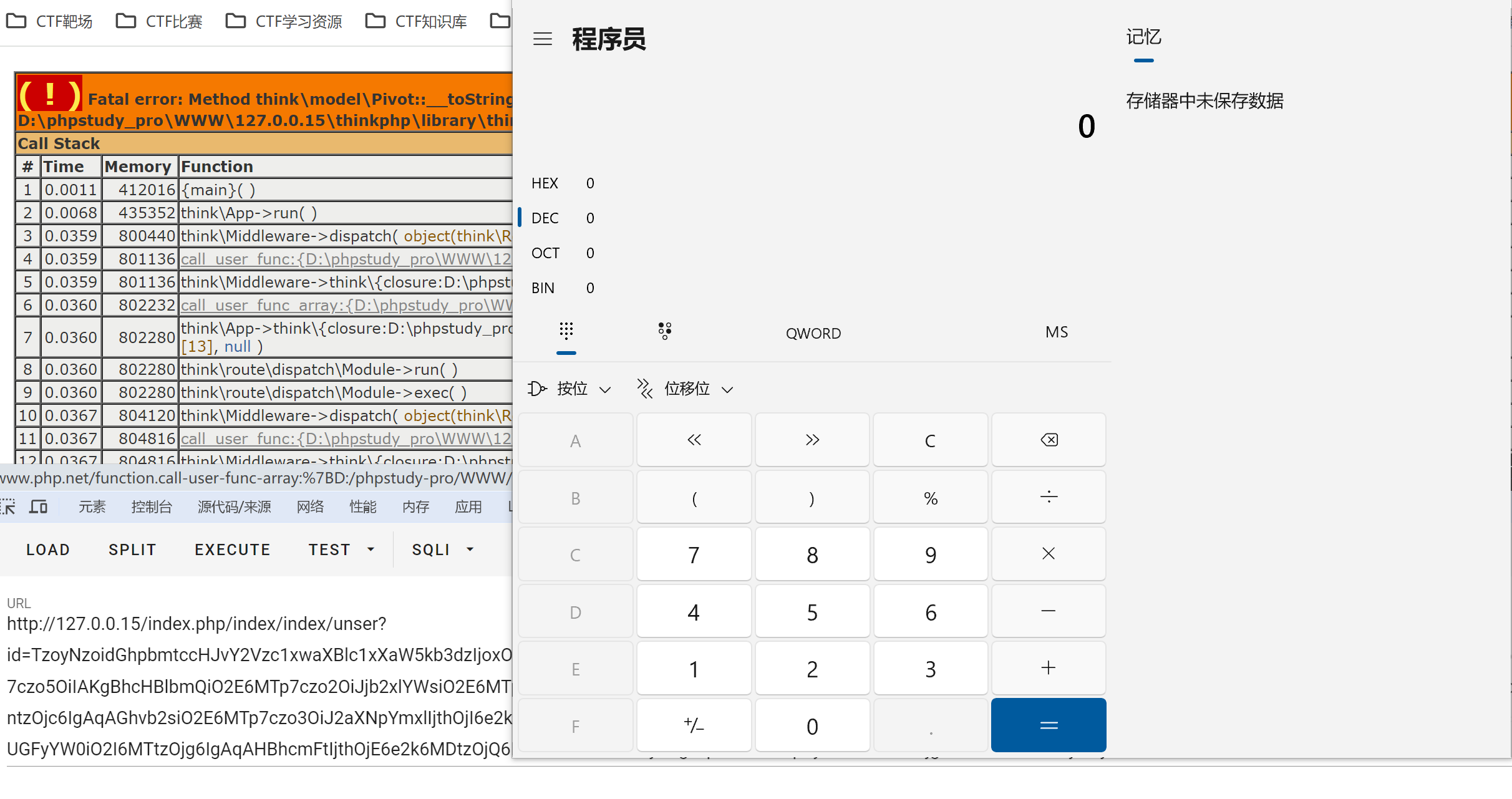Store value with MS memory button
1512x799 pixels.
[x=1057, y=332]
